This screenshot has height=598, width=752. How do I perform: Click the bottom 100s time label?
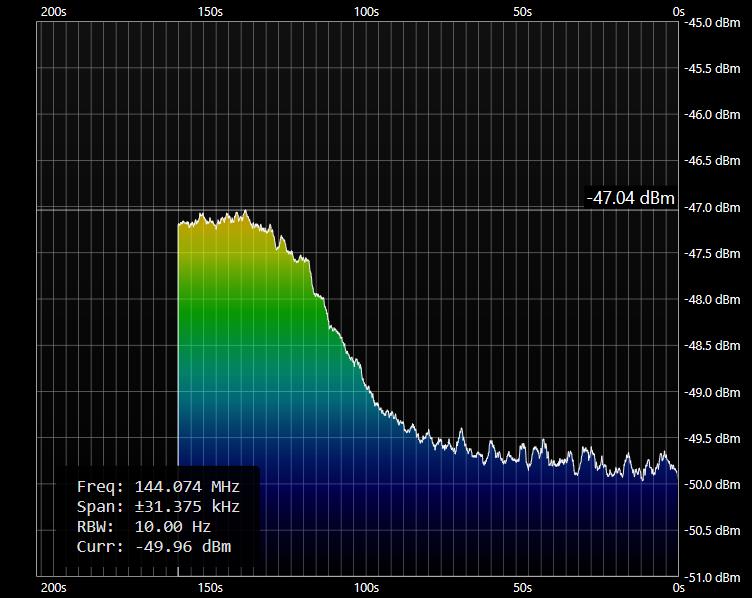(x=366, y=588)
